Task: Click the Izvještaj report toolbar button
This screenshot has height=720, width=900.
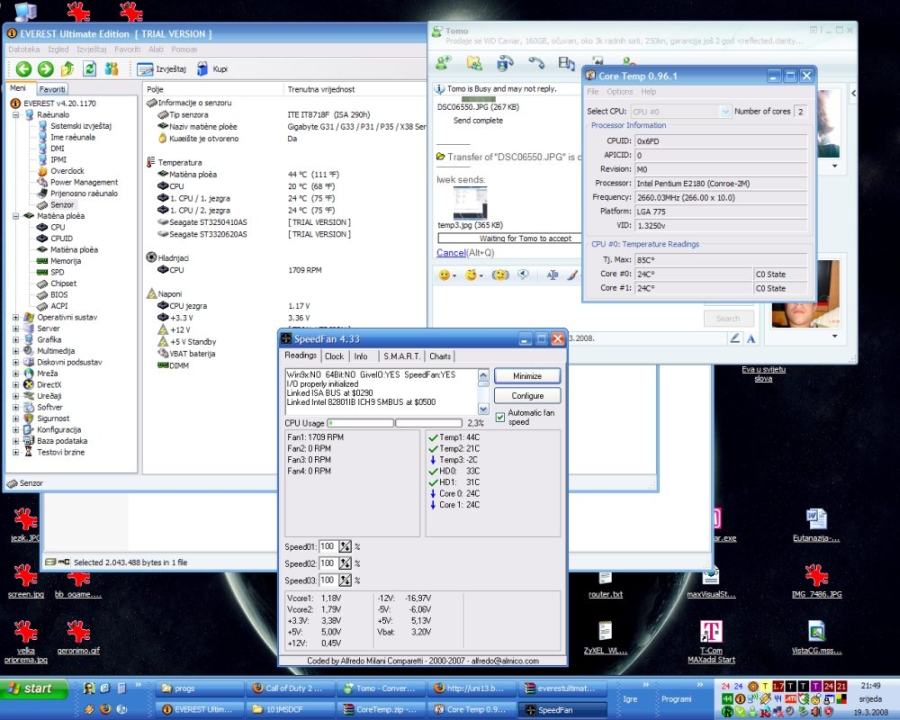Action: coord(161,69)
